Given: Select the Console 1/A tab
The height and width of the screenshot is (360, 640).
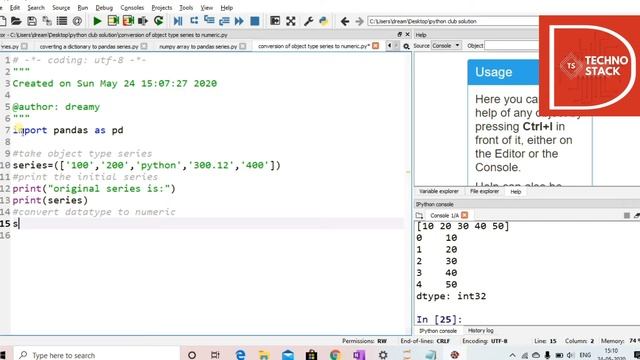Looking at the screenshot, I should (x=444, y=216).
